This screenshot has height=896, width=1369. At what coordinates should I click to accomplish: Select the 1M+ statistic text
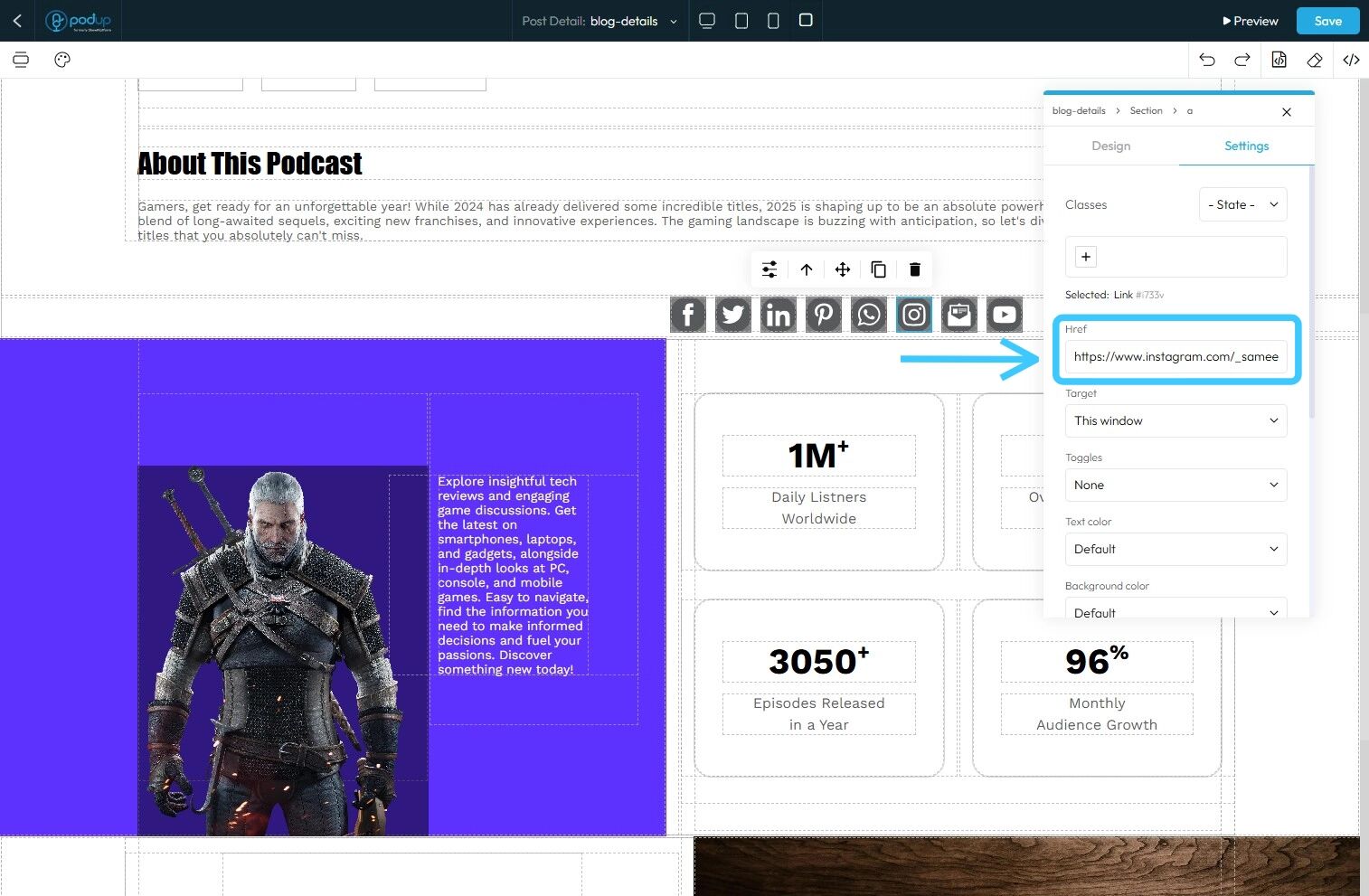(818, 455)
